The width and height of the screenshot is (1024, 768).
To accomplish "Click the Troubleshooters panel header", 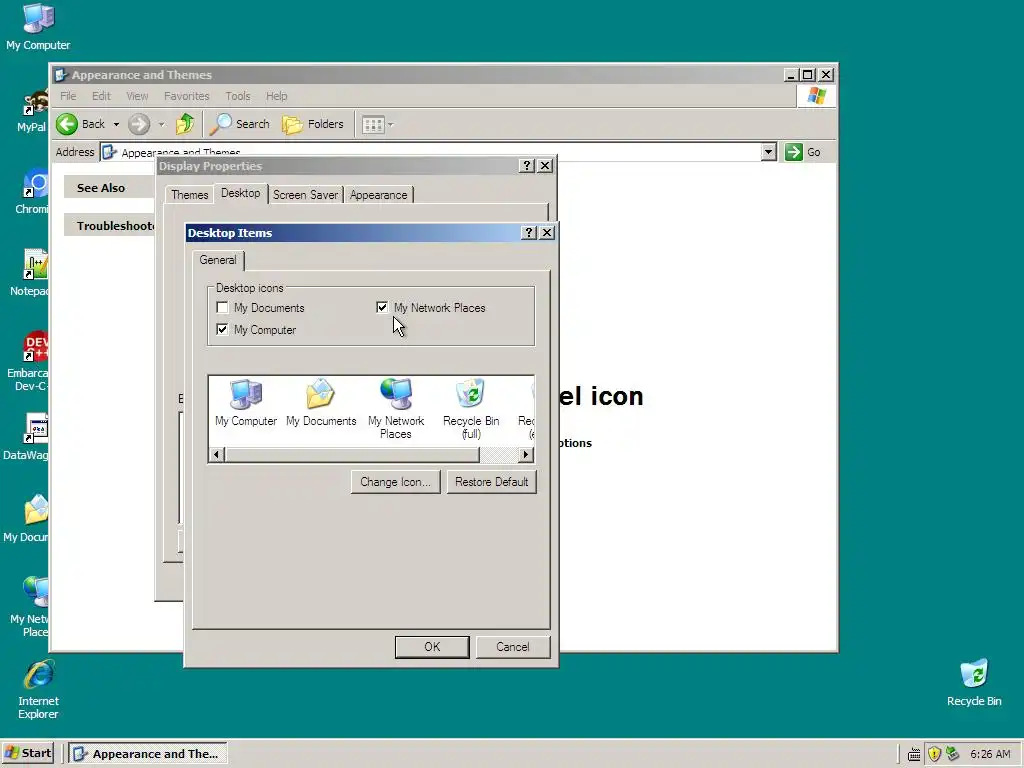I will (110, 226).
